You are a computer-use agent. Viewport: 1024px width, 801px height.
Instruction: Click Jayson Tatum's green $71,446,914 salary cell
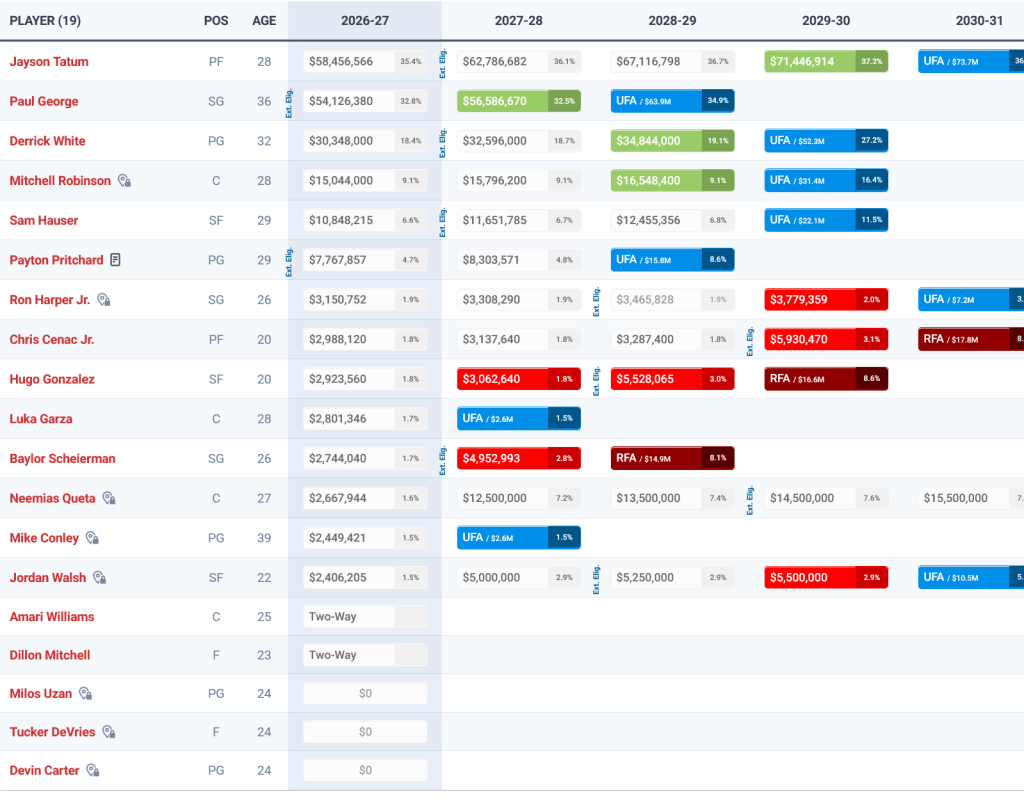[825, 61]
